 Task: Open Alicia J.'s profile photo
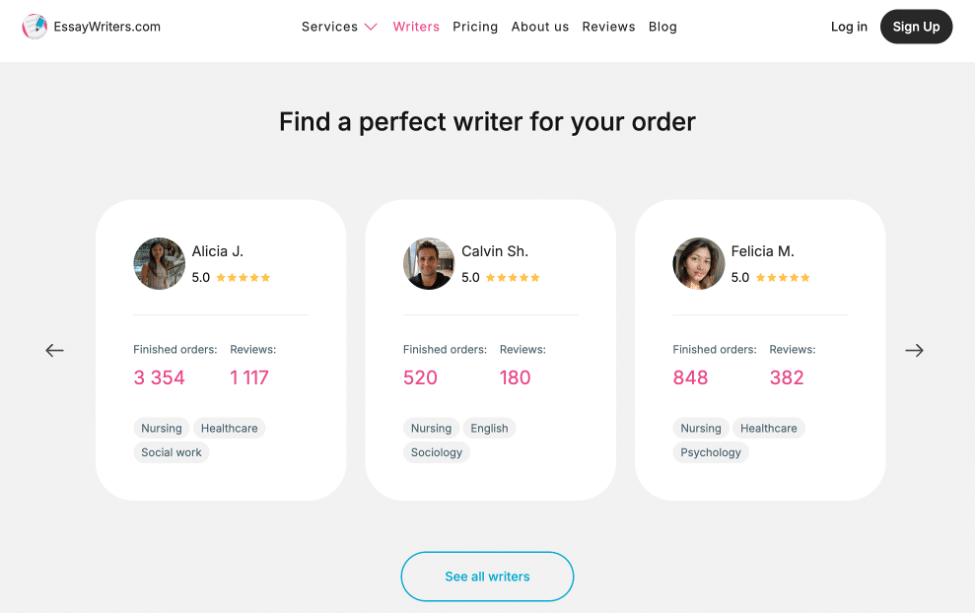(x=160, y=264)
